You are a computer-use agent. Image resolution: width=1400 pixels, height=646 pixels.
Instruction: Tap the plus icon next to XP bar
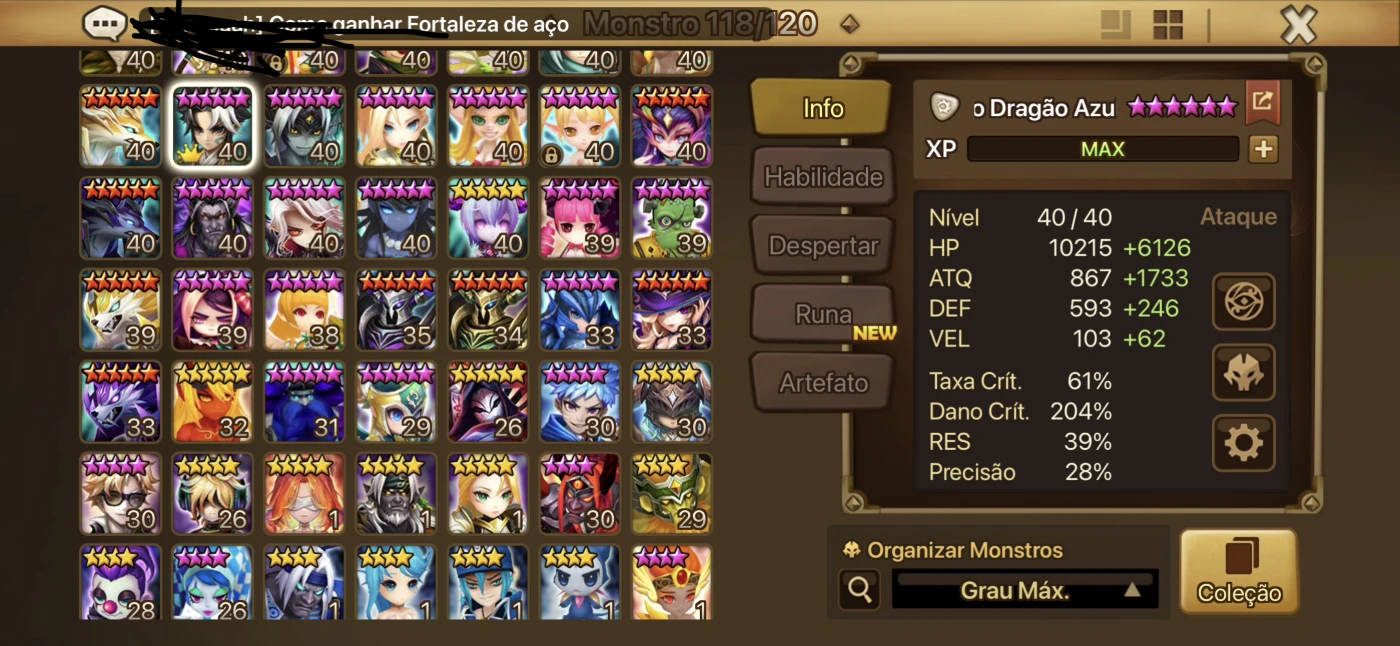point(1264,149)
